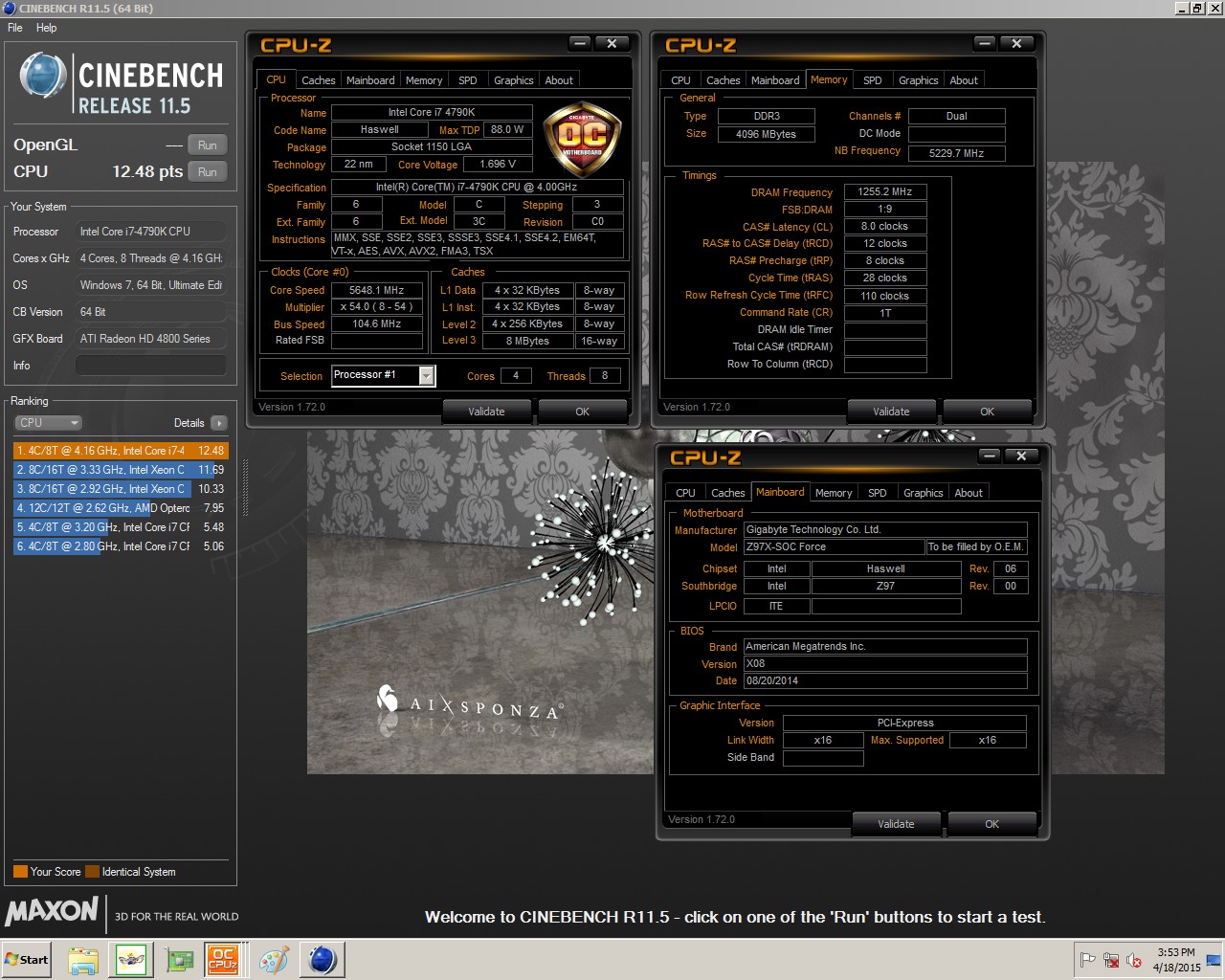The height and width of the screenshot is (980, 1225).
Task: Open the taskbar icon right of Explorer
Action: (x=131, y=960)
